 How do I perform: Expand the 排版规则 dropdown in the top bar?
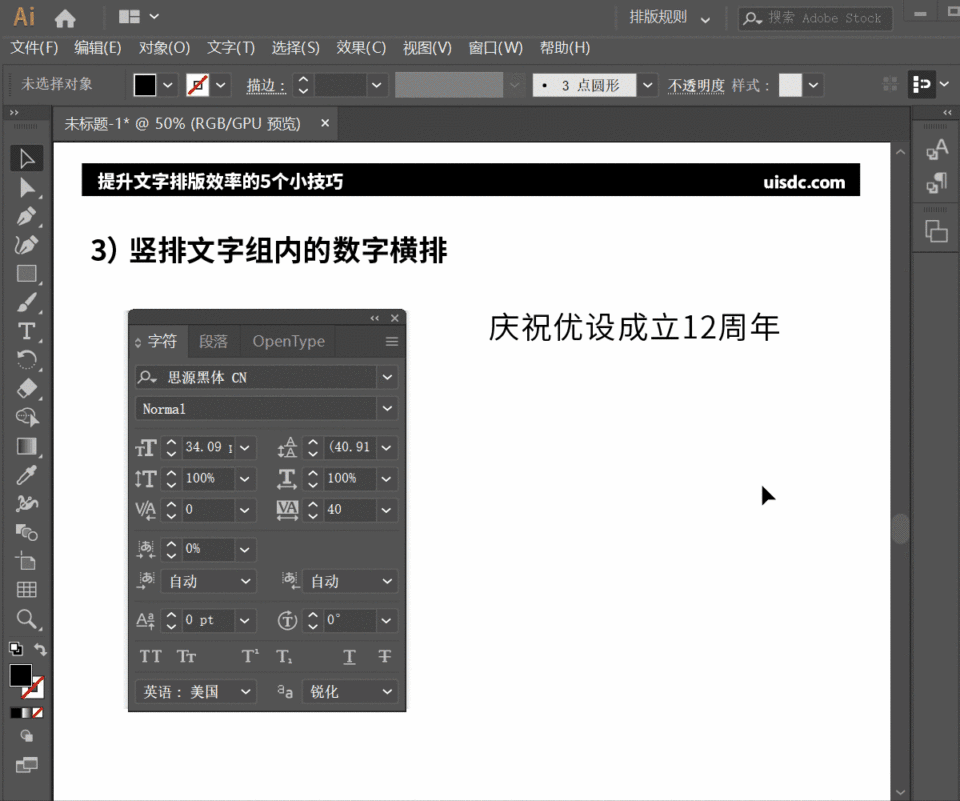705,19
